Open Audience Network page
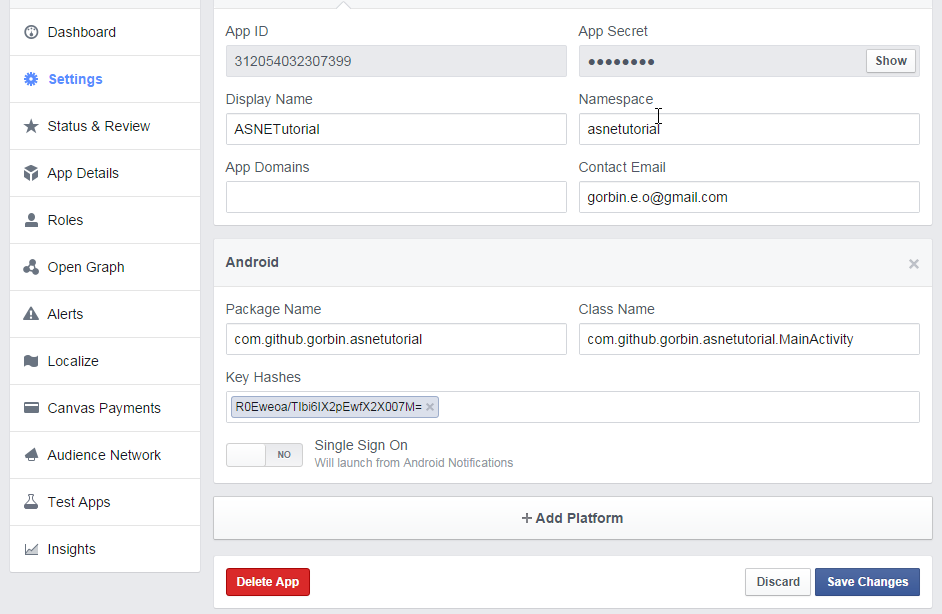Screen dimensions: 942x614 (x=104, y=455)
